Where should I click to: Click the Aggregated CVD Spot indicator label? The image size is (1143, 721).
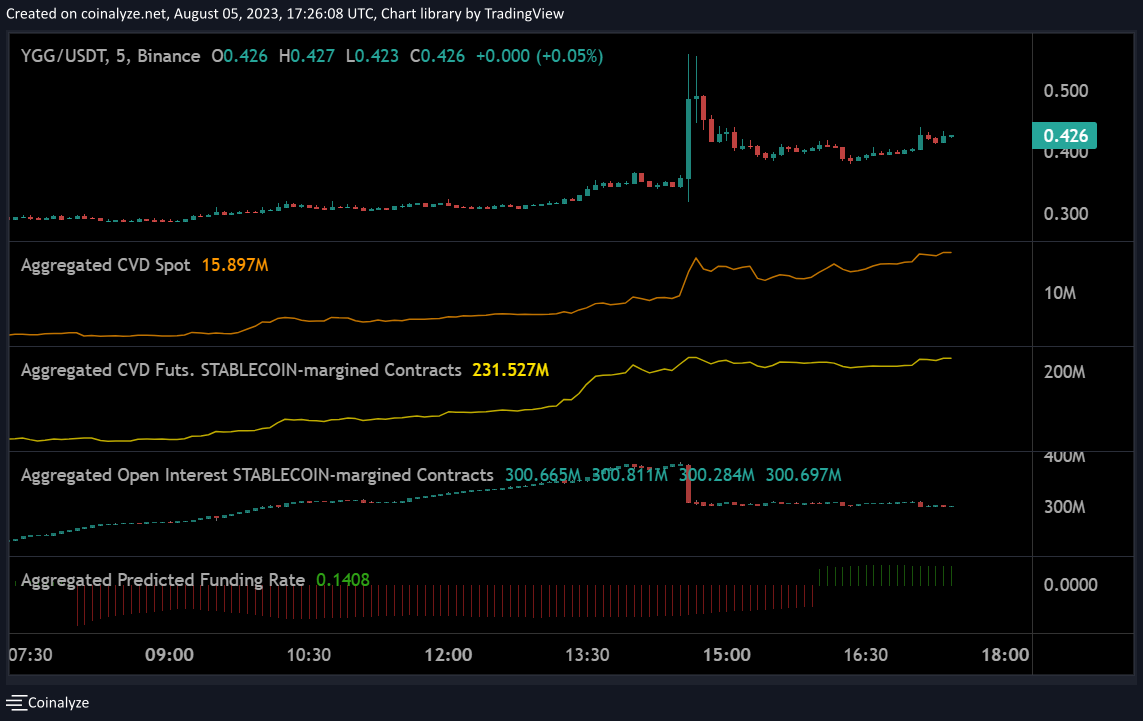106,265
